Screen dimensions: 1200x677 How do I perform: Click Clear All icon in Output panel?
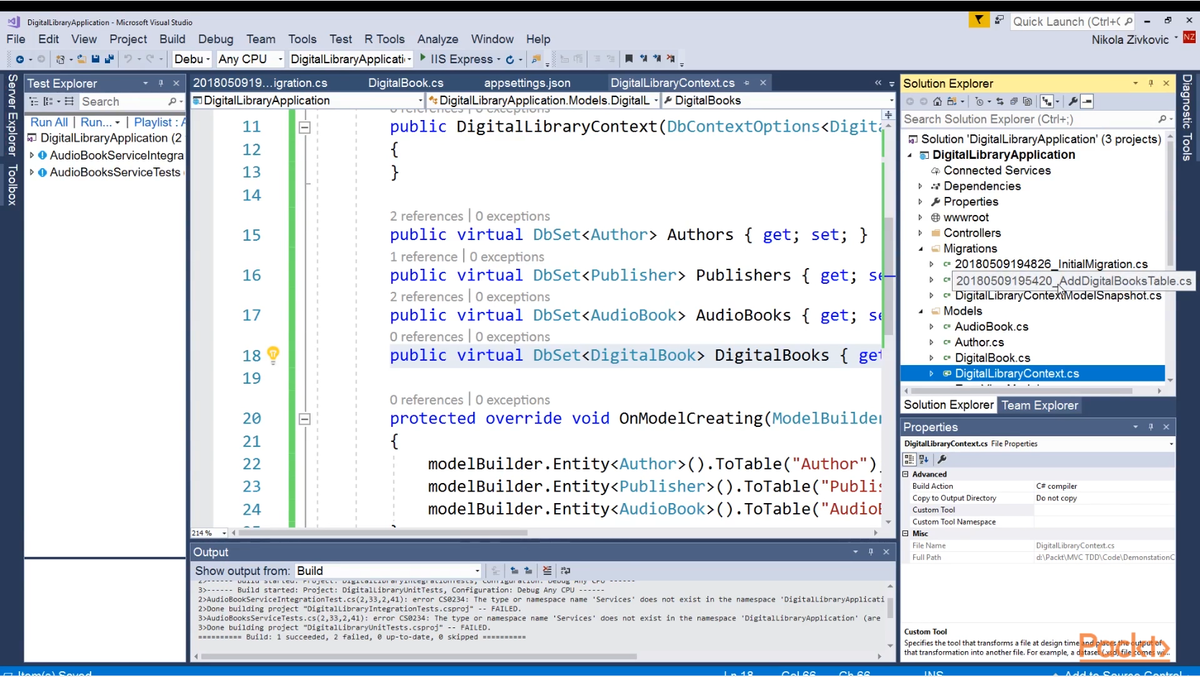[x=547, y=571]
